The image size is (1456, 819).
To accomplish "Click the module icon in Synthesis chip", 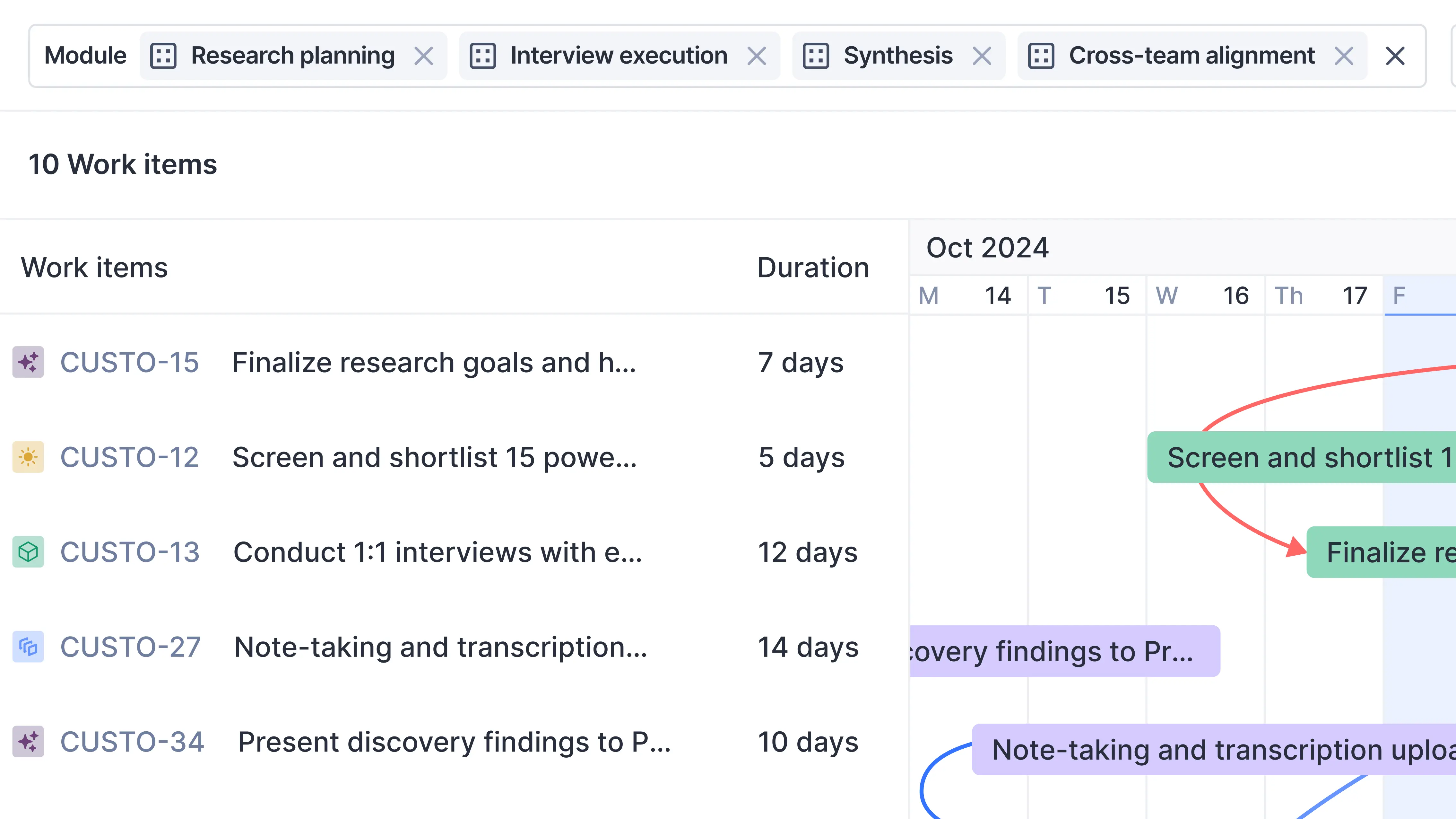I will click(x=816, y=56).
